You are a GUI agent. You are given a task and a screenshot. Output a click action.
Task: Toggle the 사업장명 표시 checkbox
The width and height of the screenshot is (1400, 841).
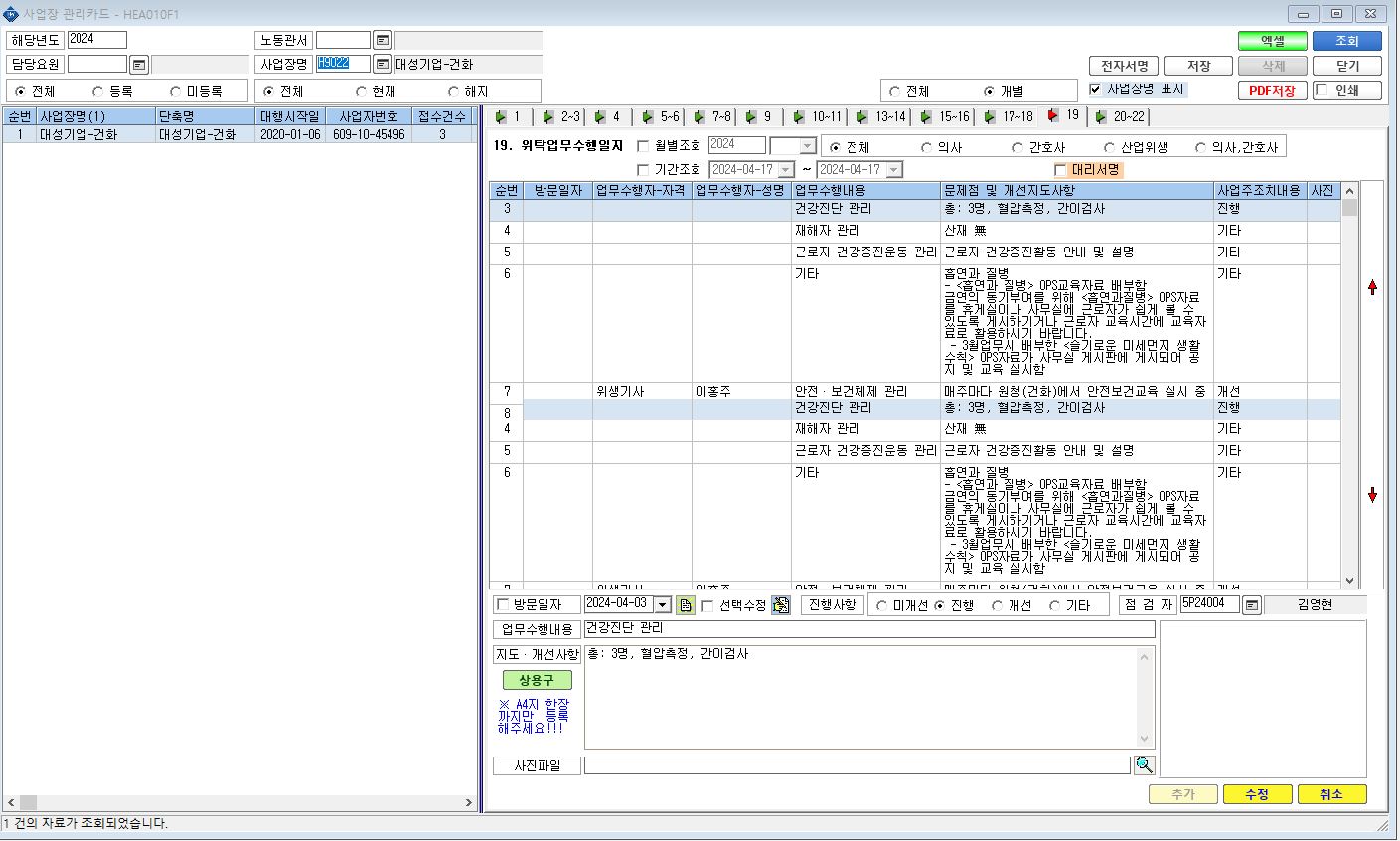[1096, 89]
